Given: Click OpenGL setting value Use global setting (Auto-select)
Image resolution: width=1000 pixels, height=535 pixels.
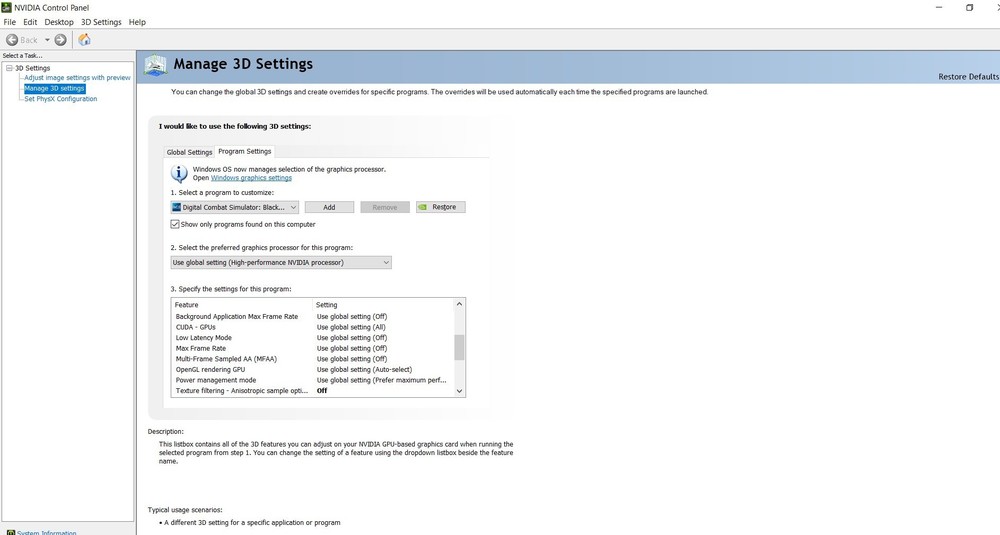Looking at the screenshot, I should coord(364,370).
